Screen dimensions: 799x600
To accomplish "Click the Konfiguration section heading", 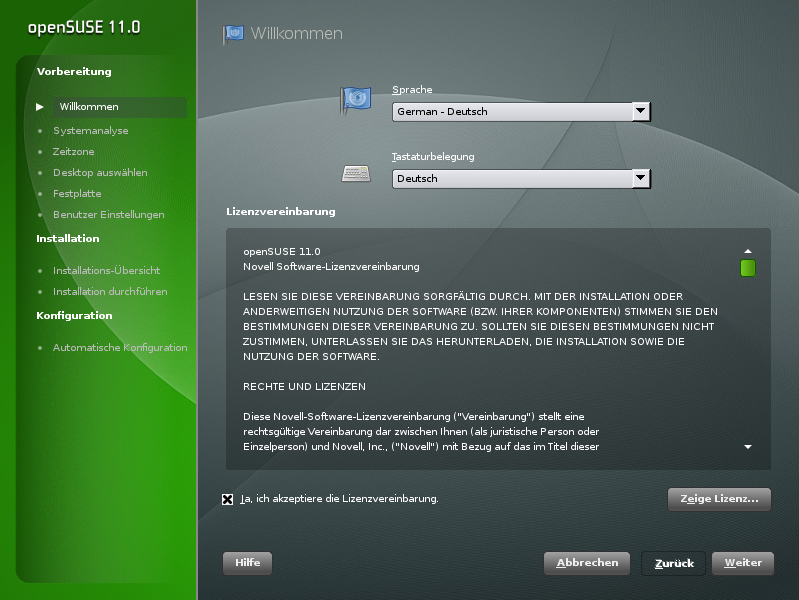I will [x=74, y=316].
